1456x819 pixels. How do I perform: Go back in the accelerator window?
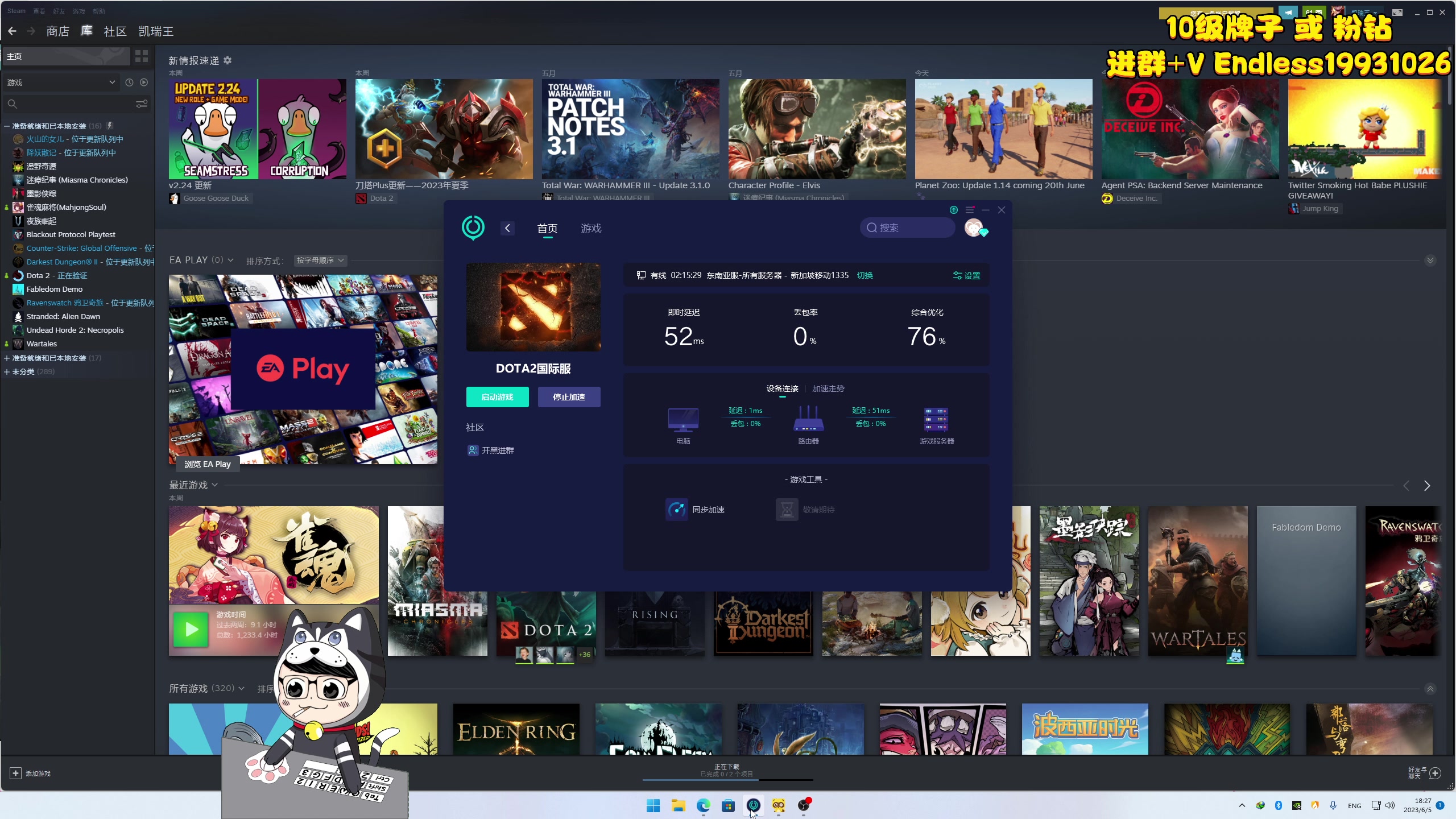coord(507,228)
